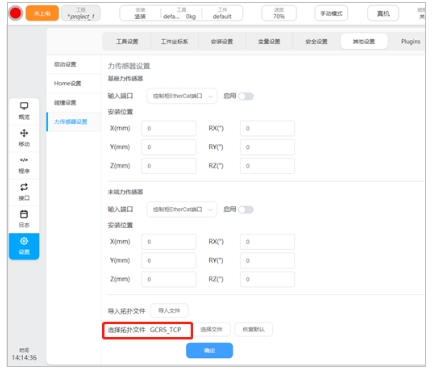Click Y(mm) field under 末端力传感器
This screenshot has height=373, width=441.
point(169,260)
